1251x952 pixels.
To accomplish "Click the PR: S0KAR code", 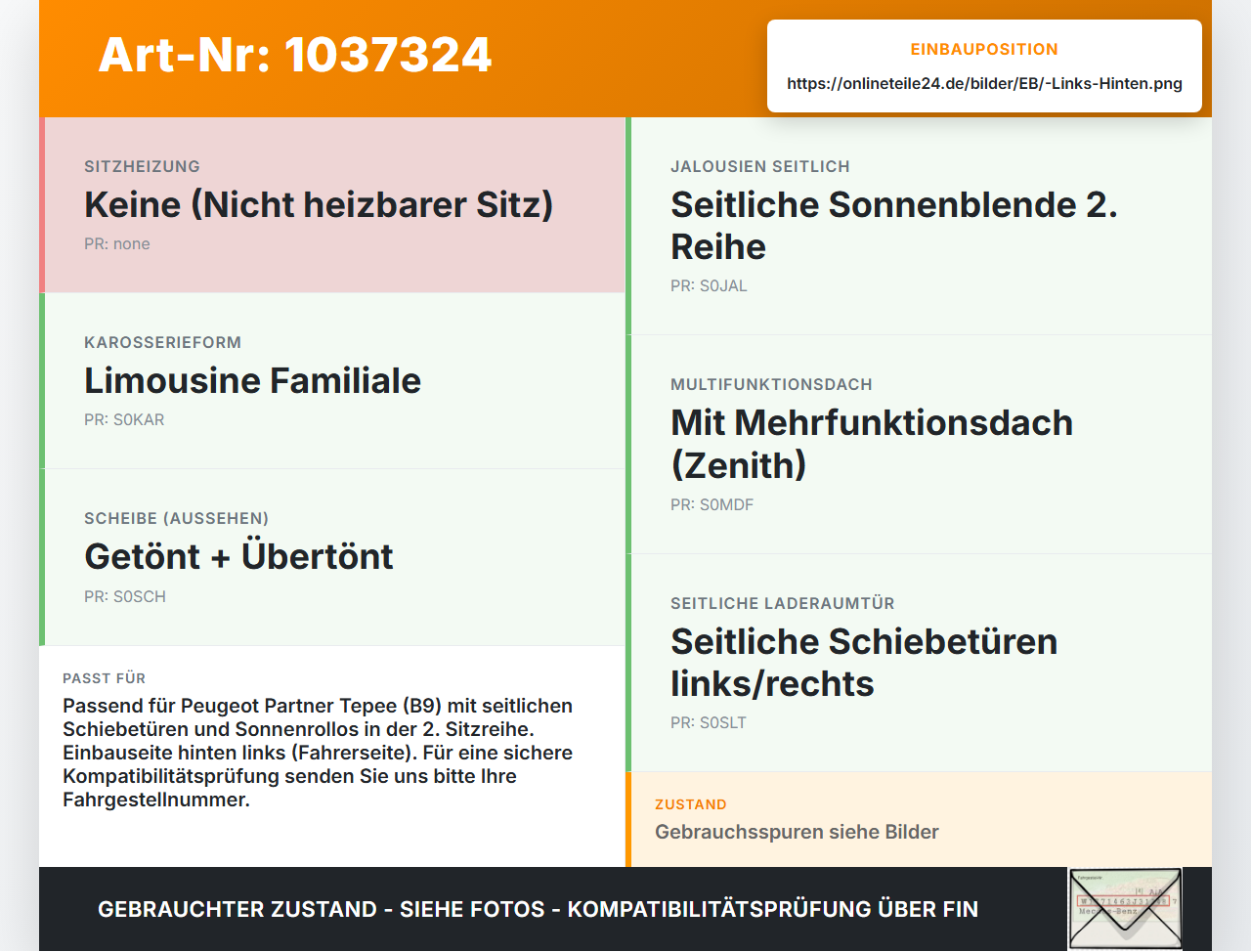I will pos(124,420).
